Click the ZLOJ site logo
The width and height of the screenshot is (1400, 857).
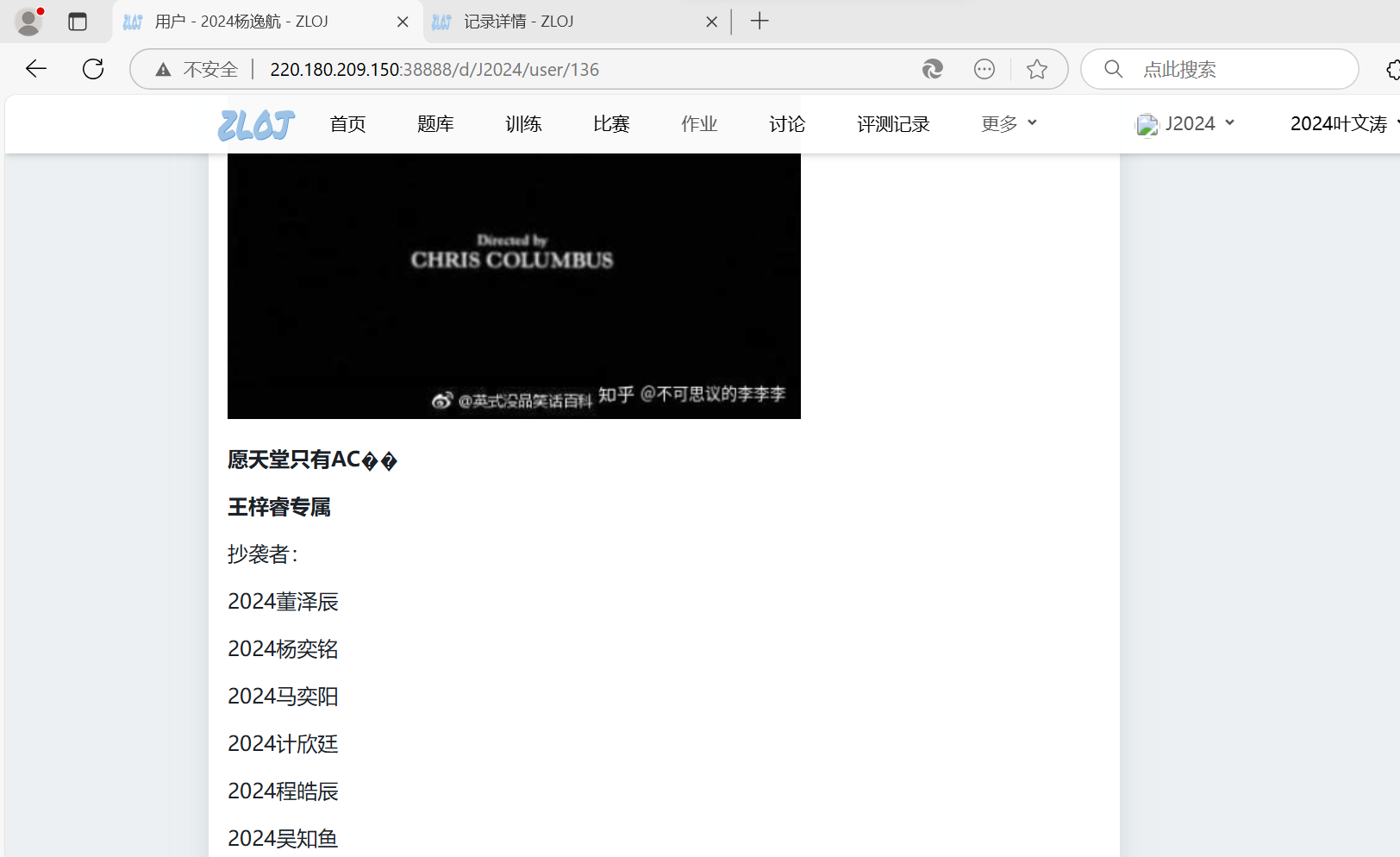[x=256, y=125]
